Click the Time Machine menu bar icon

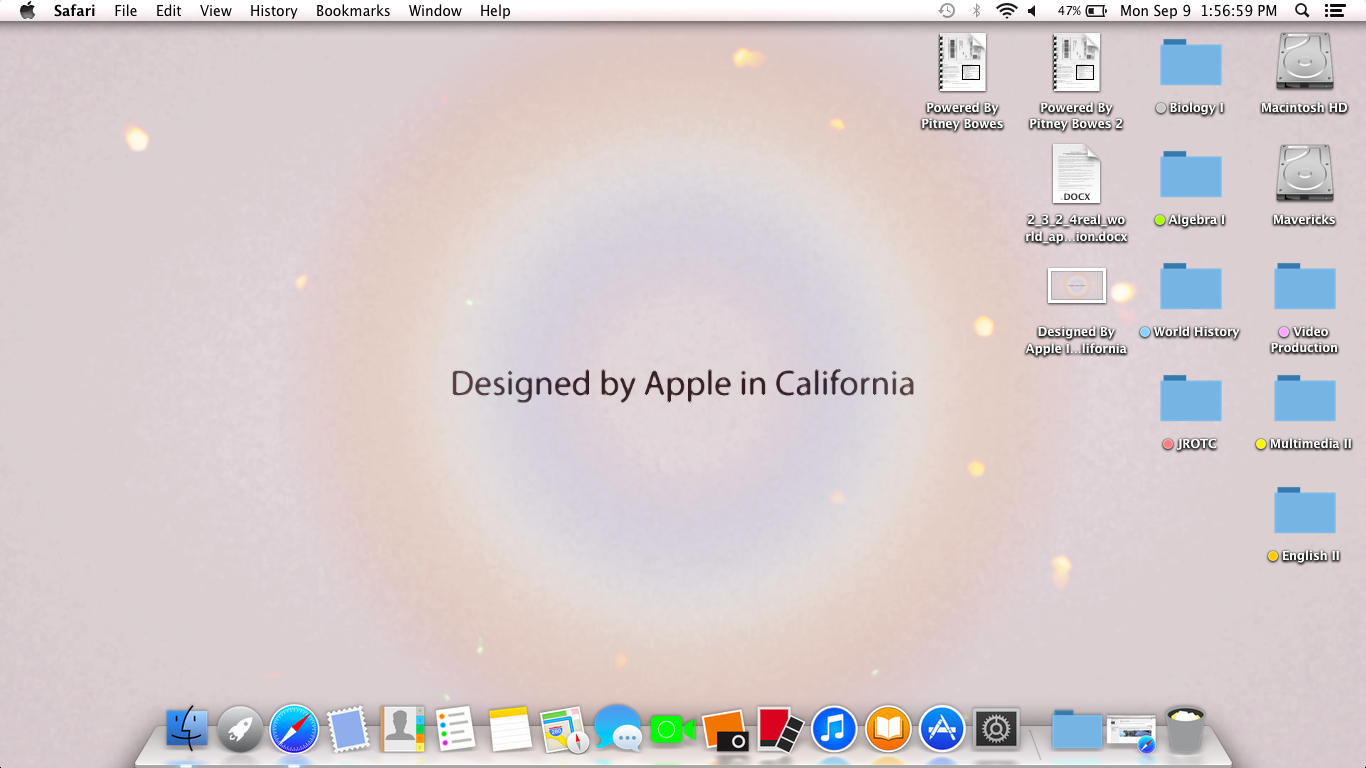[946, 11]
